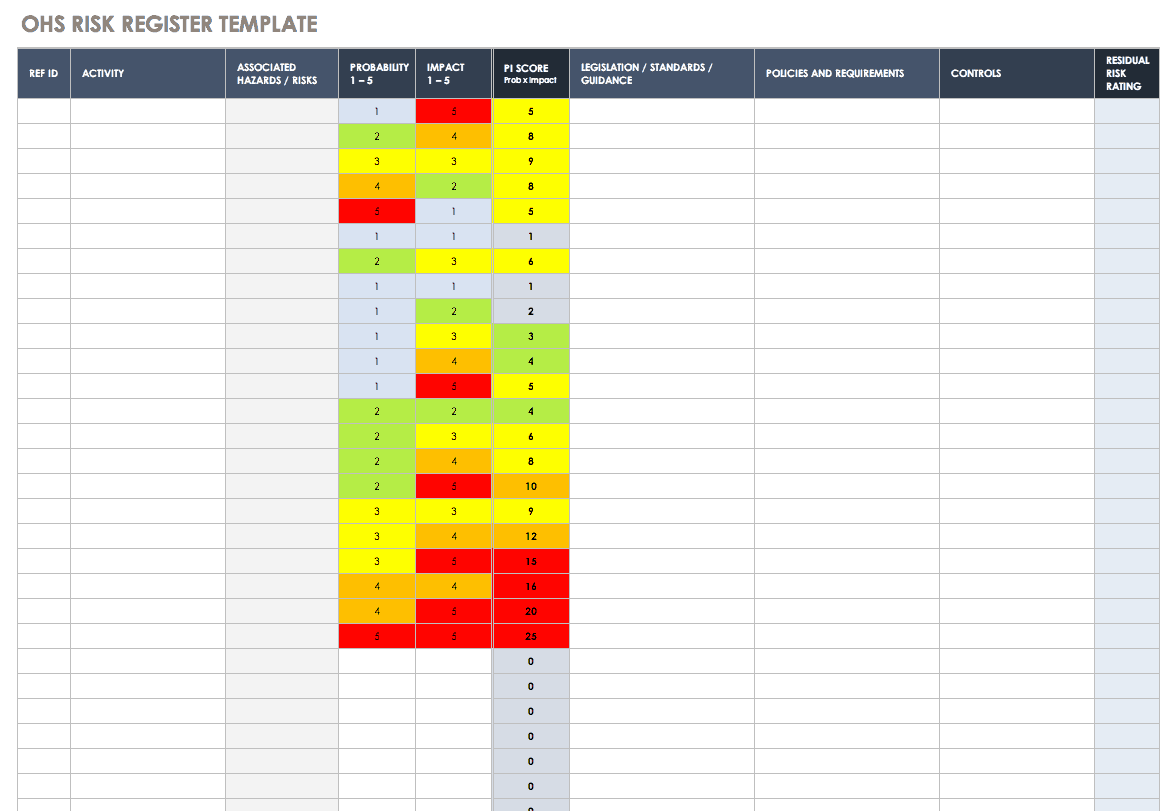
Task: Select the RESIDUAL RISK RATING header
Action: [x=1128, y=72]
